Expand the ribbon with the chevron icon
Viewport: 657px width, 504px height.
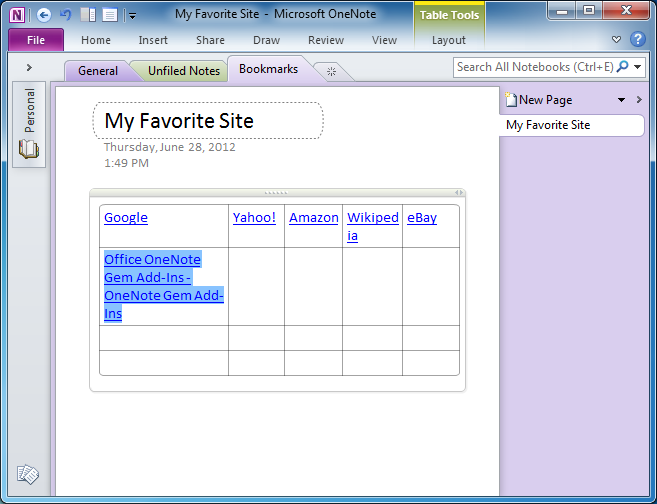(616, 39)
